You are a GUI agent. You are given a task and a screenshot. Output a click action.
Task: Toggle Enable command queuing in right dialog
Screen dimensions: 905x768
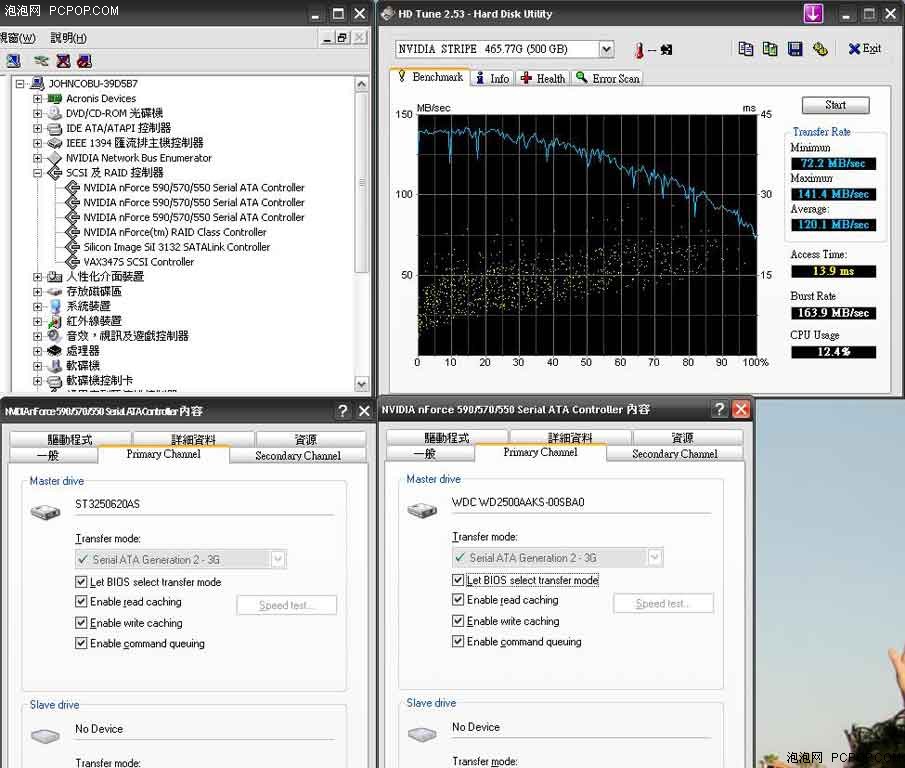coord(458,641)
